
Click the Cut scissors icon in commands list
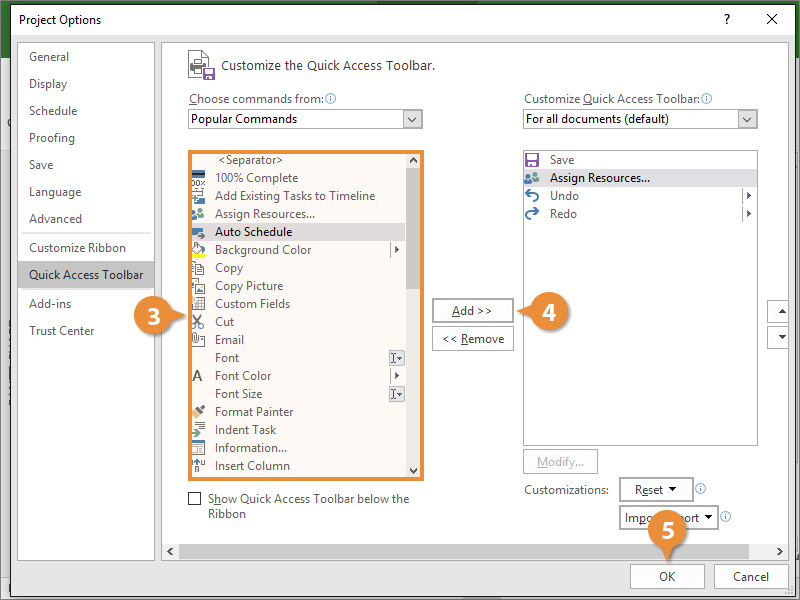click(x=197, y=322)
